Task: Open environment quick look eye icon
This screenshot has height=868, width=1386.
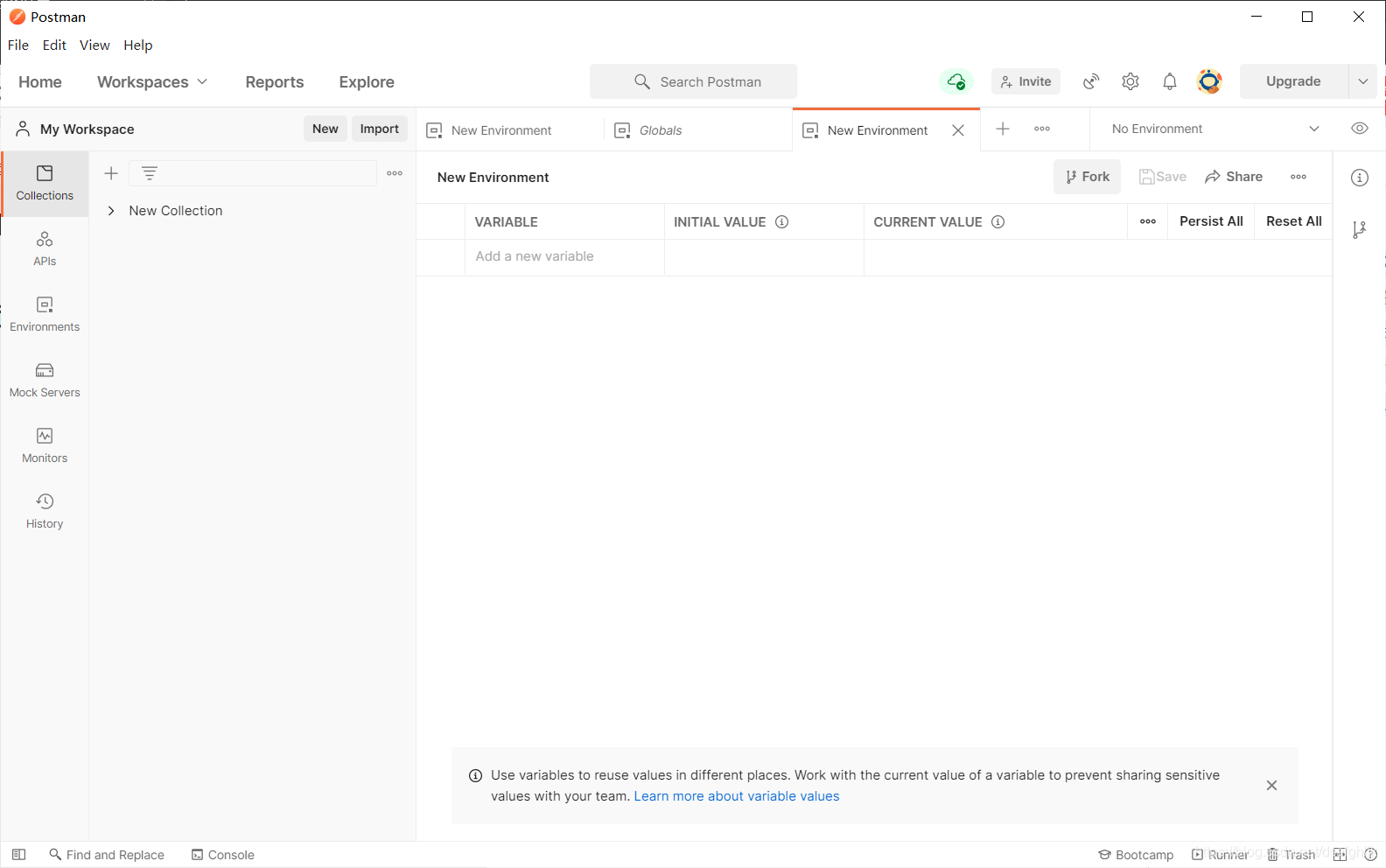Action: tap(1360, 129)
